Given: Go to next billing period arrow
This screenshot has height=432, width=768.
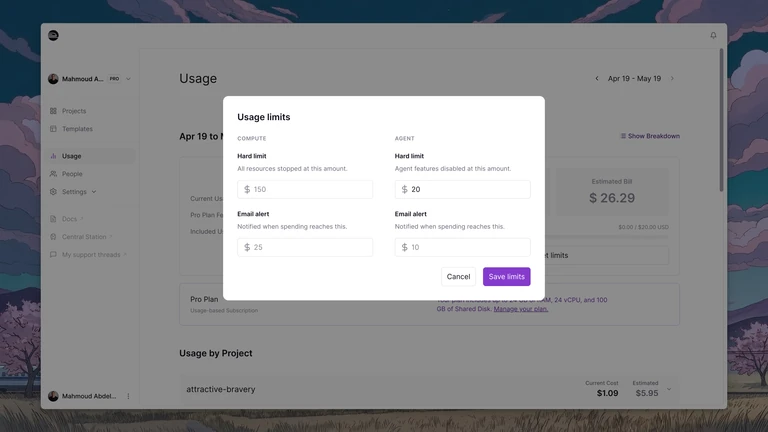Looking at the screenshot, I should [672, 78].
